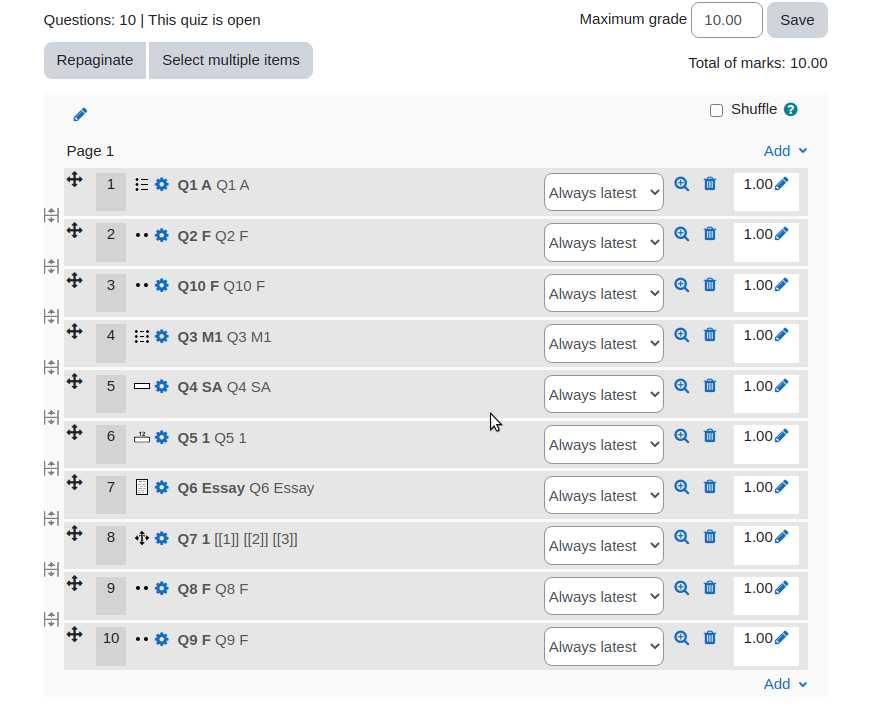Toggle page break after question 2
This screenshot has width=875, height=714.
click(51, 266)
